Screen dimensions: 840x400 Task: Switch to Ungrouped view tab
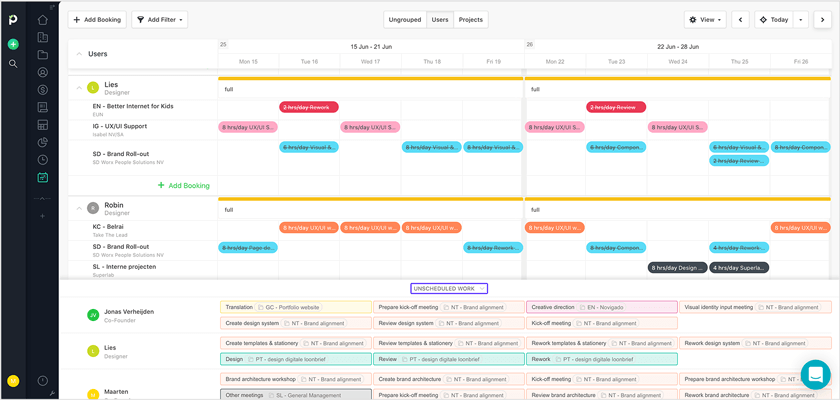point(405,20)
